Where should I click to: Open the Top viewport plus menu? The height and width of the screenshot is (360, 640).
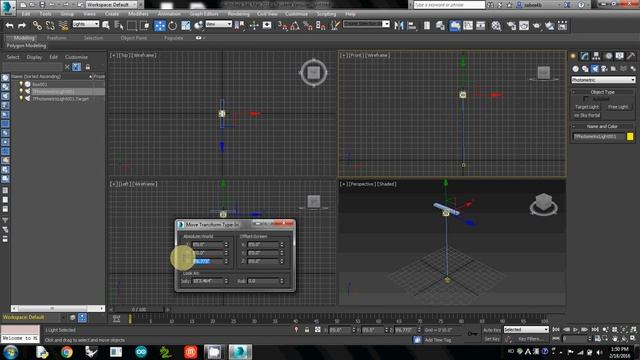tap(113, 55)
